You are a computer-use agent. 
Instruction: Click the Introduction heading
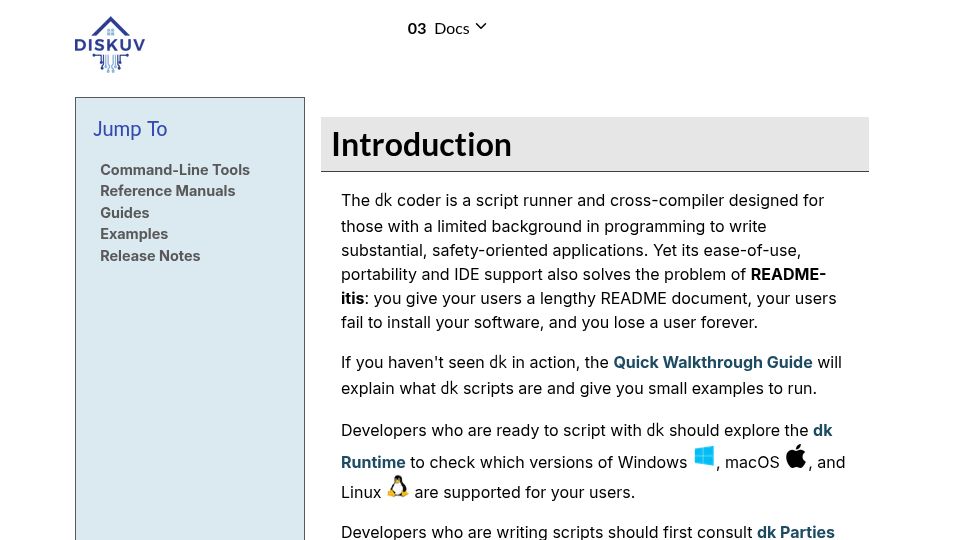pyautogui.click(x=421, y=144)
